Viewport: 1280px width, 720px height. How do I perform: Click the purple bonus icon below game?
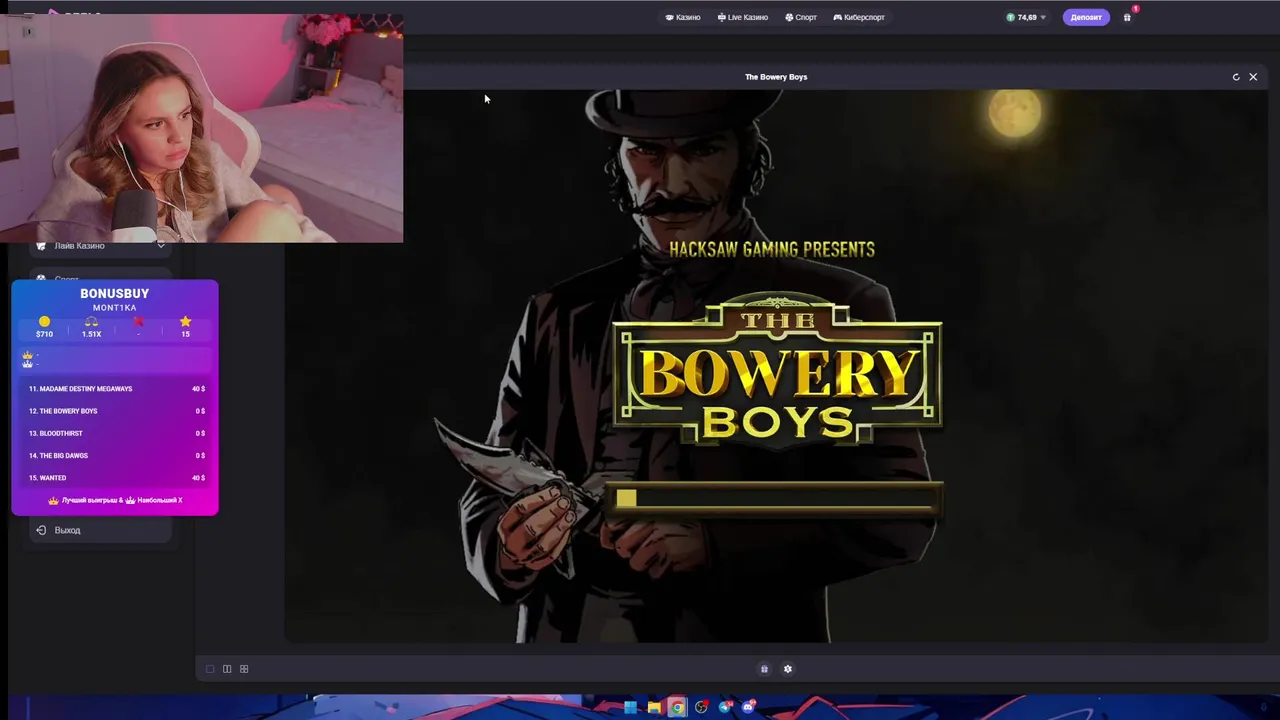click(x=764, y=669)
